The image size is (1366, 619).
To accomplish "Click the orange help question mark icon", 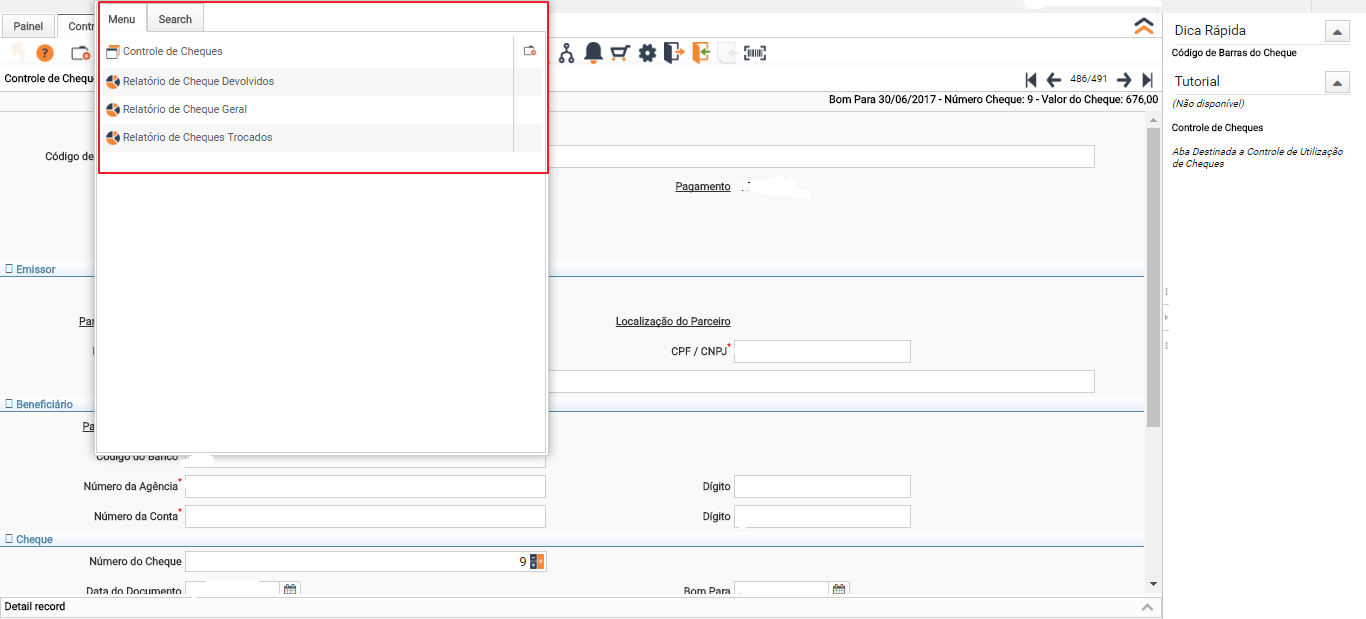I will pos(45,53).
